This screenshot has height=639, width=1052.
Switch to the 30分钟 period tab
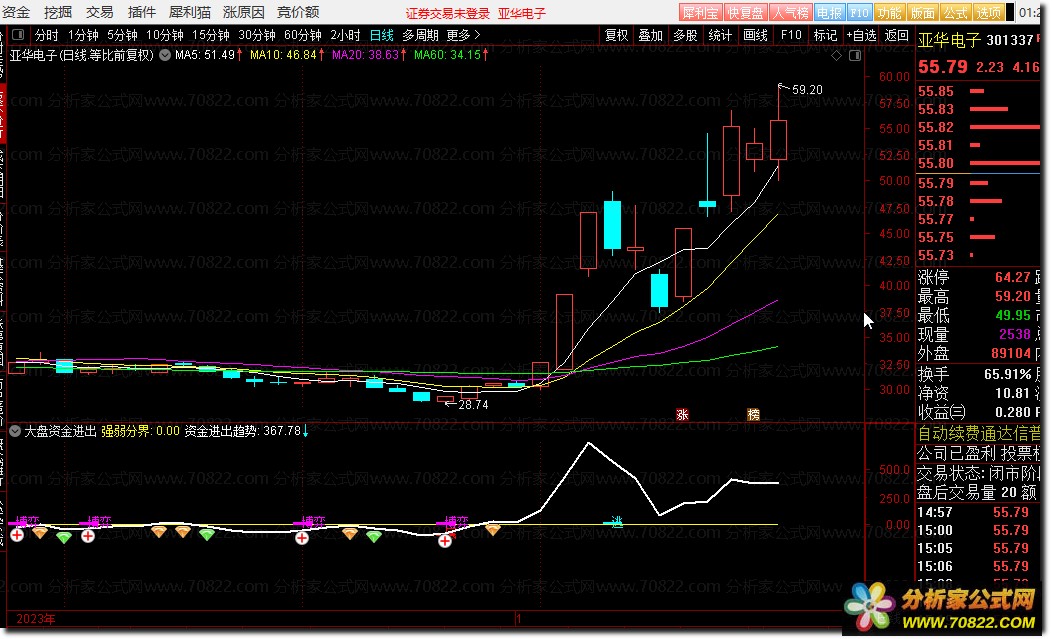coord(257,35)
